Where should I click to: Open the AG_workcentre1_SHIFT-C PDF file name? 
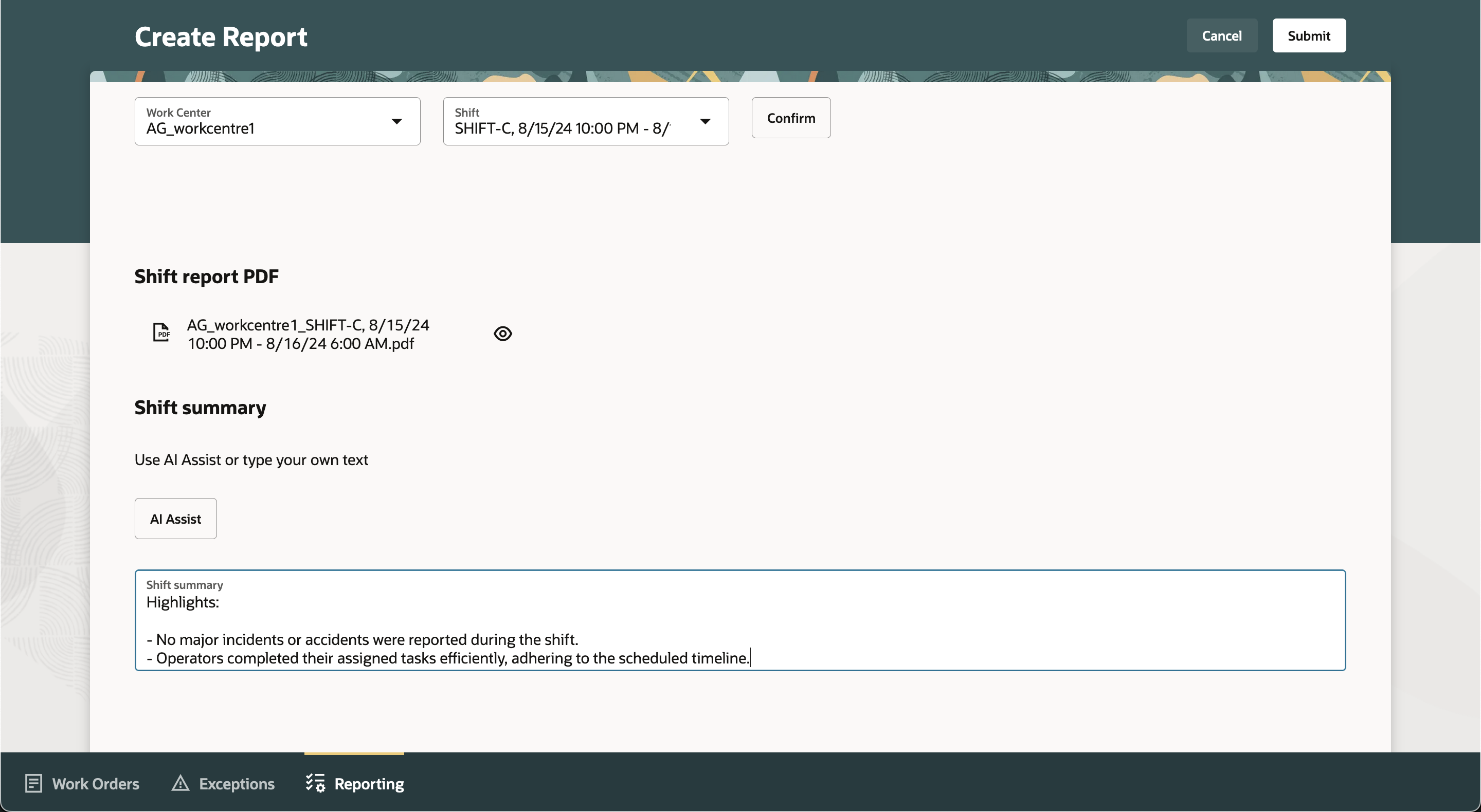point(308,335)
